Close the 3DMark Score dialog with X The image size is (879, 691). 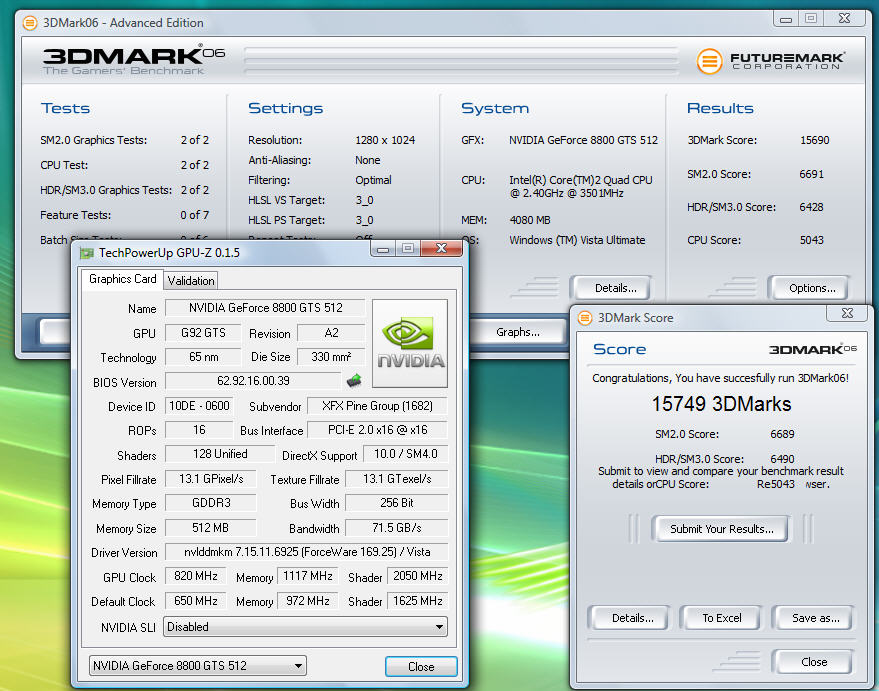pyautogui.click(x=847, y=313)
